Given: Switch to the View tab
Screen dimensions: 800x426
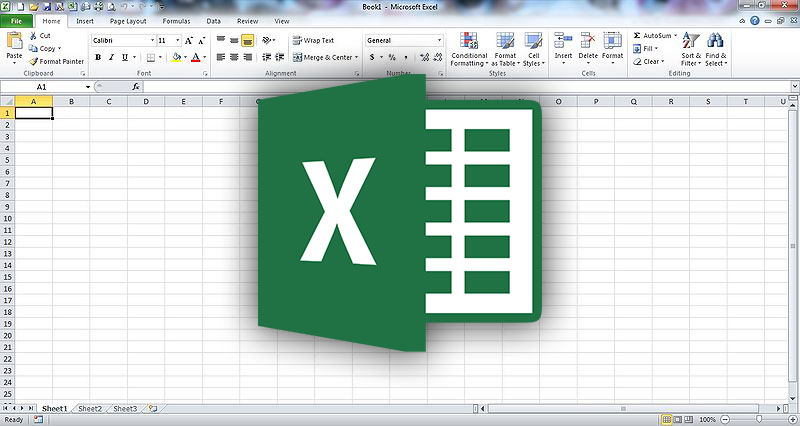Looking at the screenshot, I should click(282, 21).
